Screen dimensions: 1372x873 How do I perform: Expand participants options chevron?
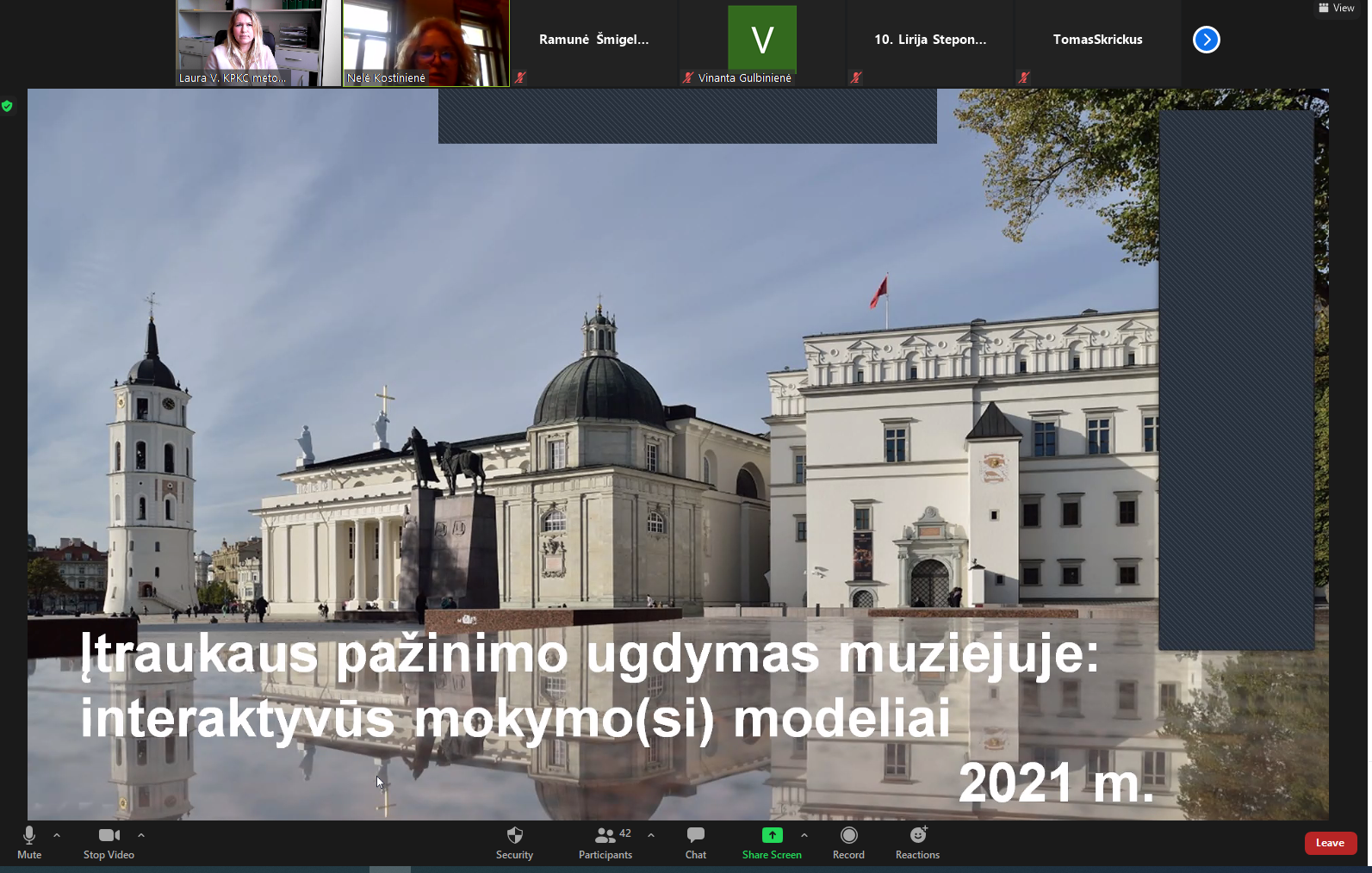pos(651,835)
